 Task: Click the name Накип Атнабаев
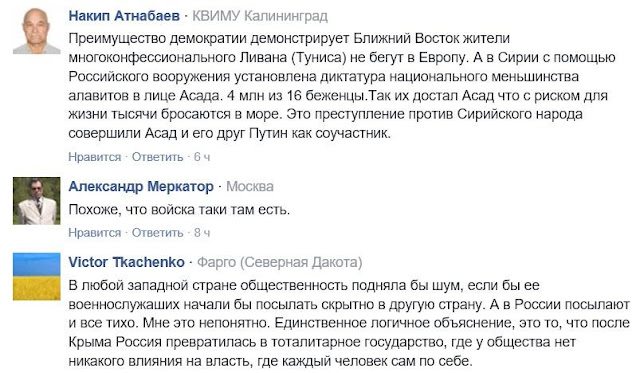click(x=124, y=16)
